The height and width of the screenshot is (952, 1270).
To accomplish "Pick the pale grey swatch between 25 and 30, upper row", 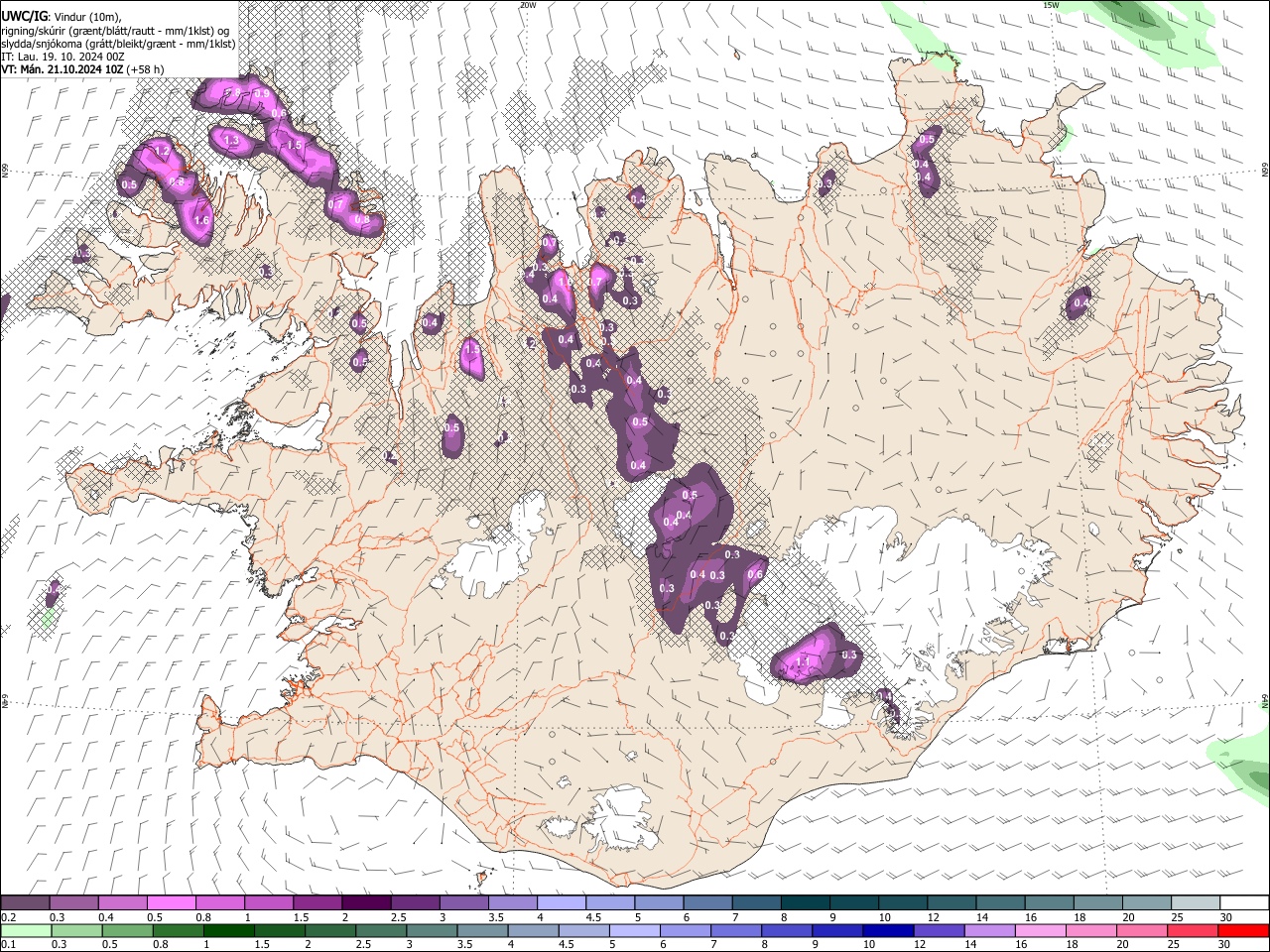I will coord(1195,902).
